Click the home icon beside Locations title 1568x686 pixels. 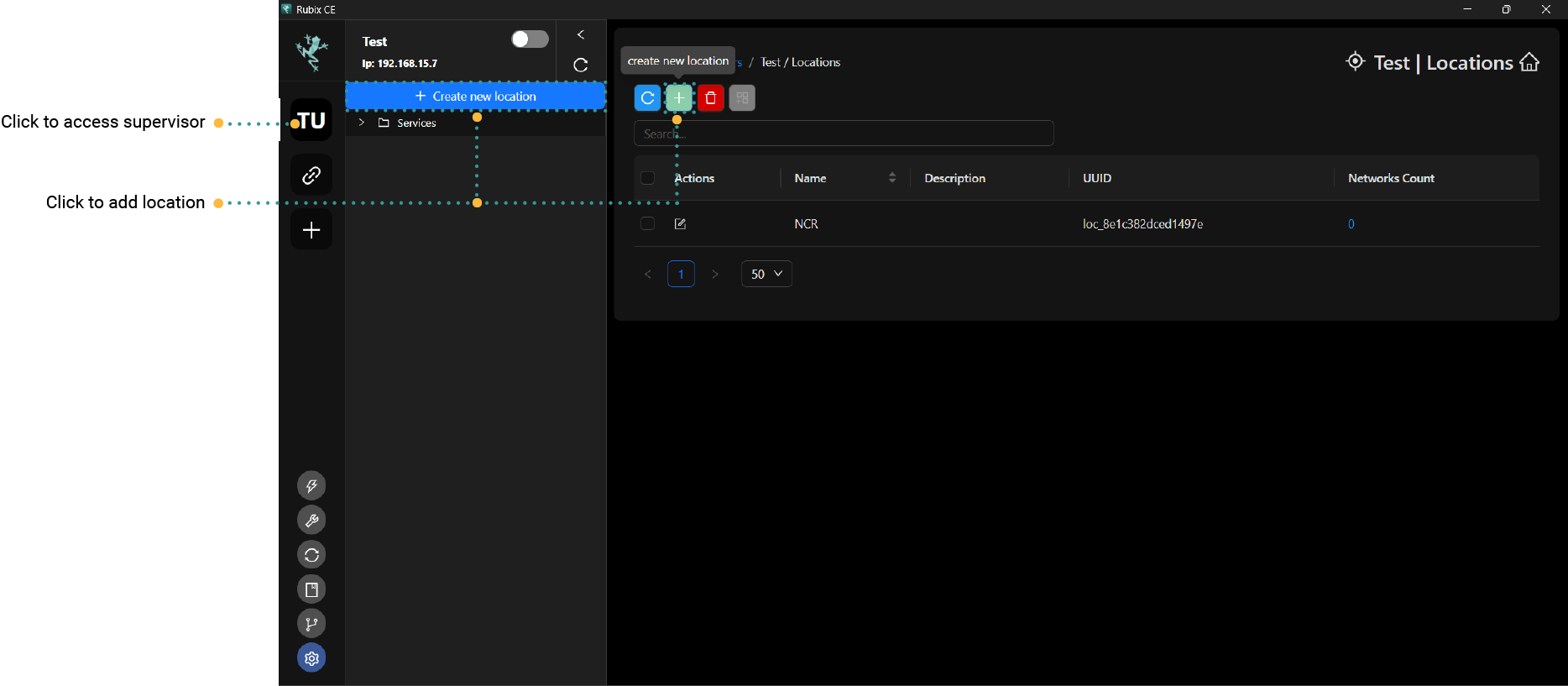[1529, 62]
